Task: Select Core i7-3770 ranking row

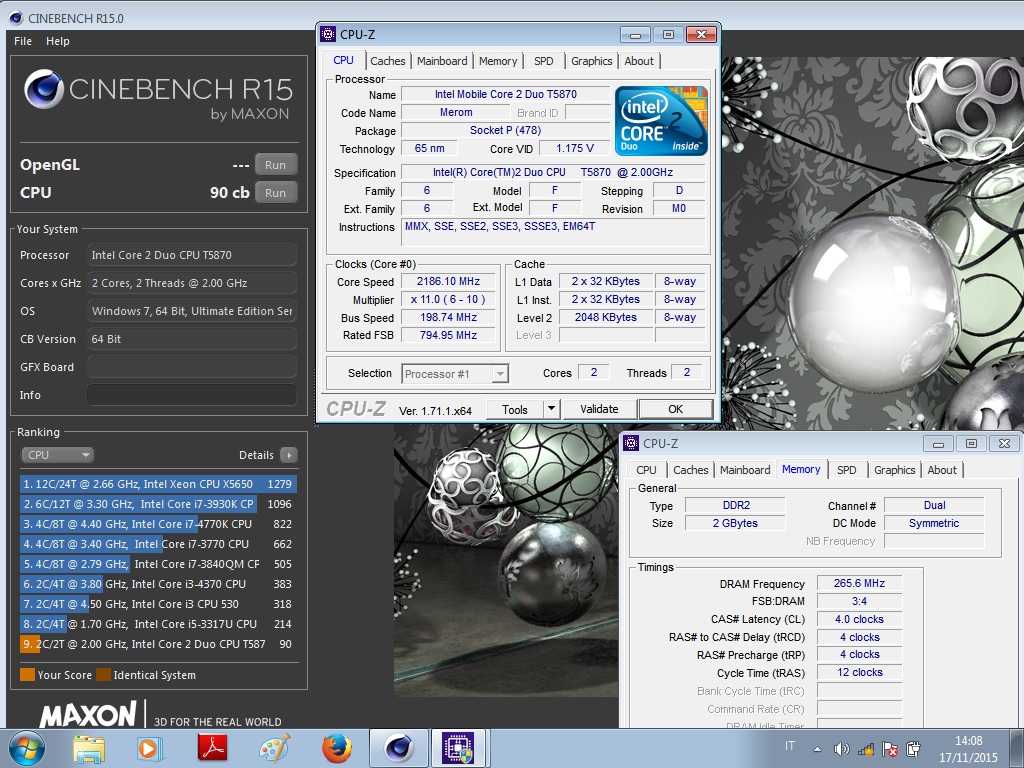Action: 159,544
